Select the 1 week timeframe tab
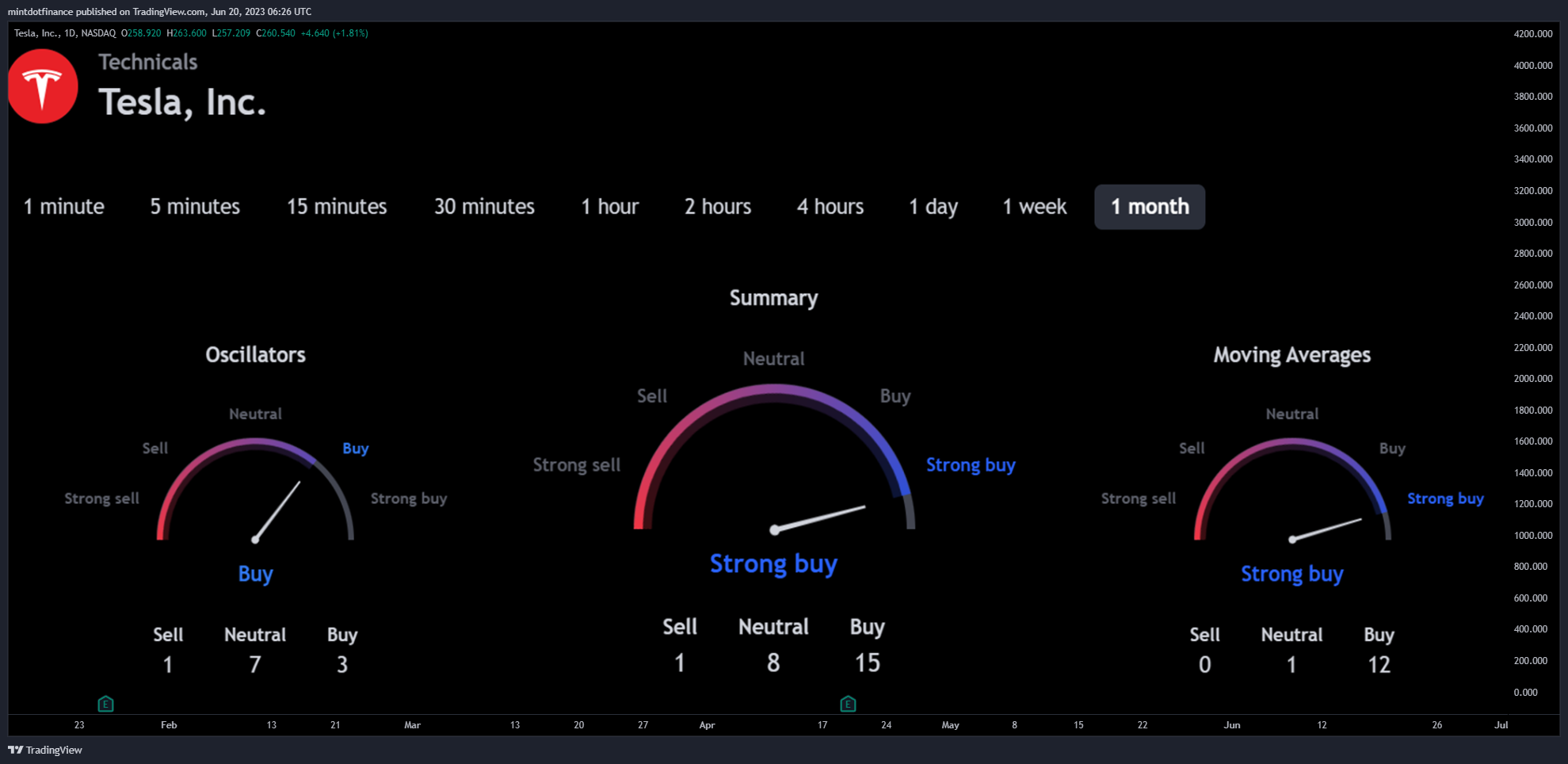The height and width of the screenshot is (764, 1568). tap(1035, 207)
